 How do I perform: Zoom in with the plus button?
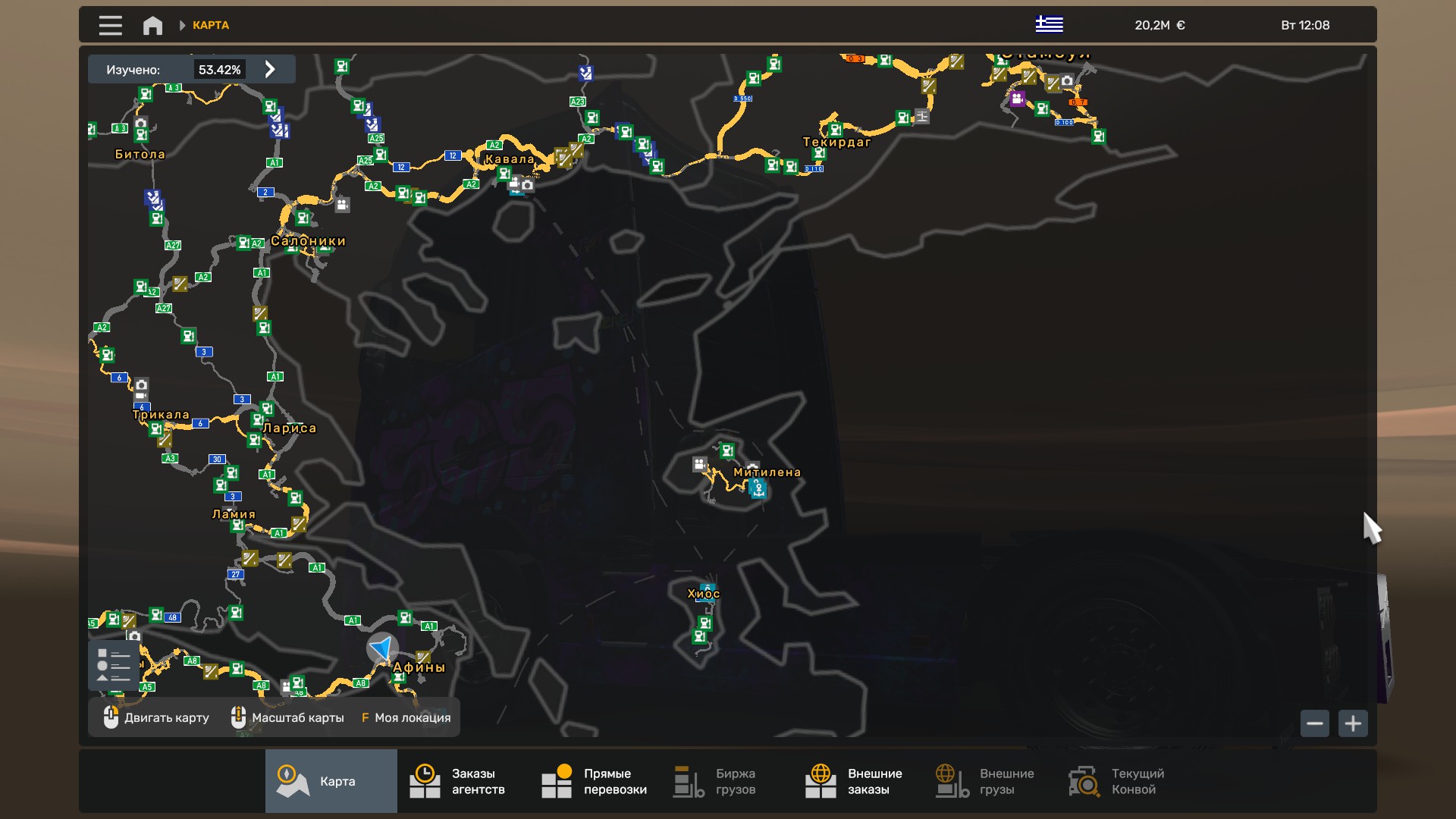[1353, 723]
